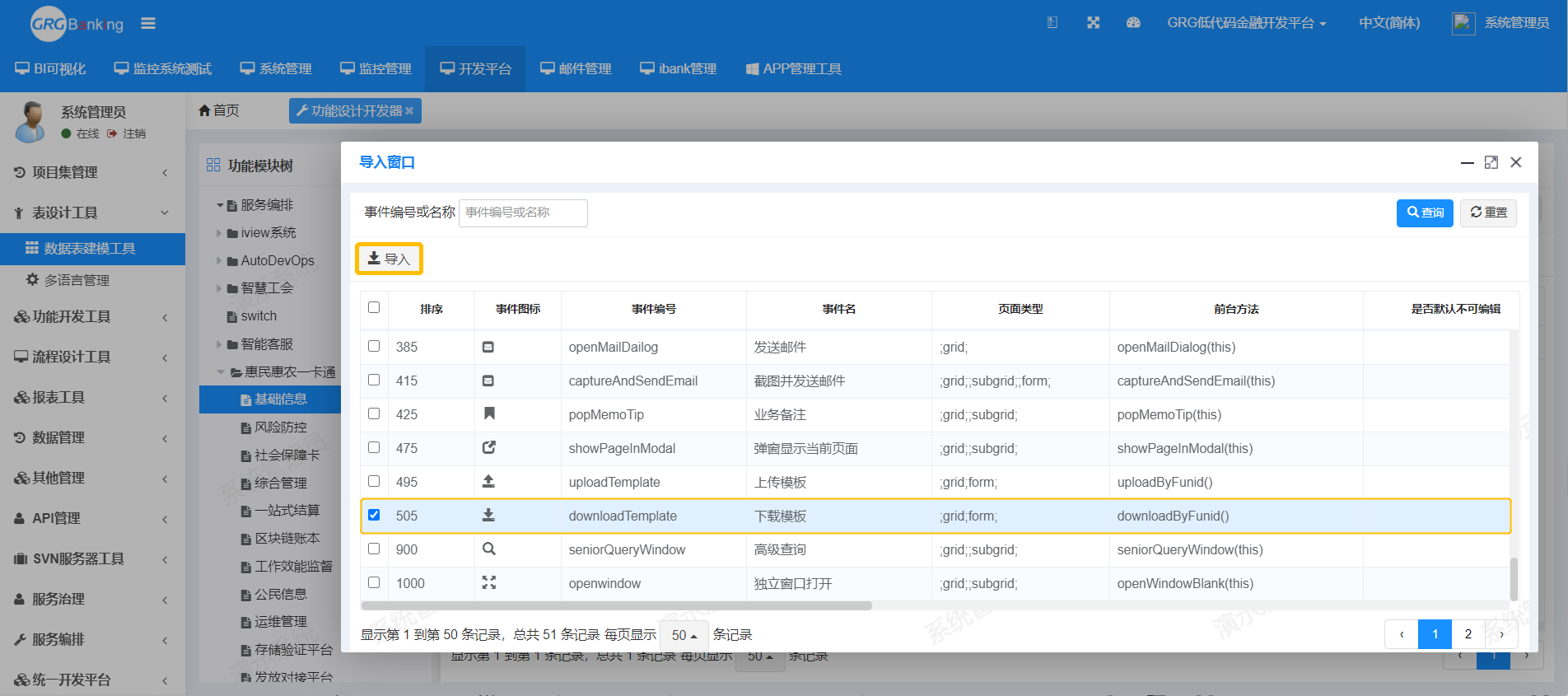Screen dimensions: 1568x696
Task: Switch language via 中文(简体)
Action: coord(1389,23)
